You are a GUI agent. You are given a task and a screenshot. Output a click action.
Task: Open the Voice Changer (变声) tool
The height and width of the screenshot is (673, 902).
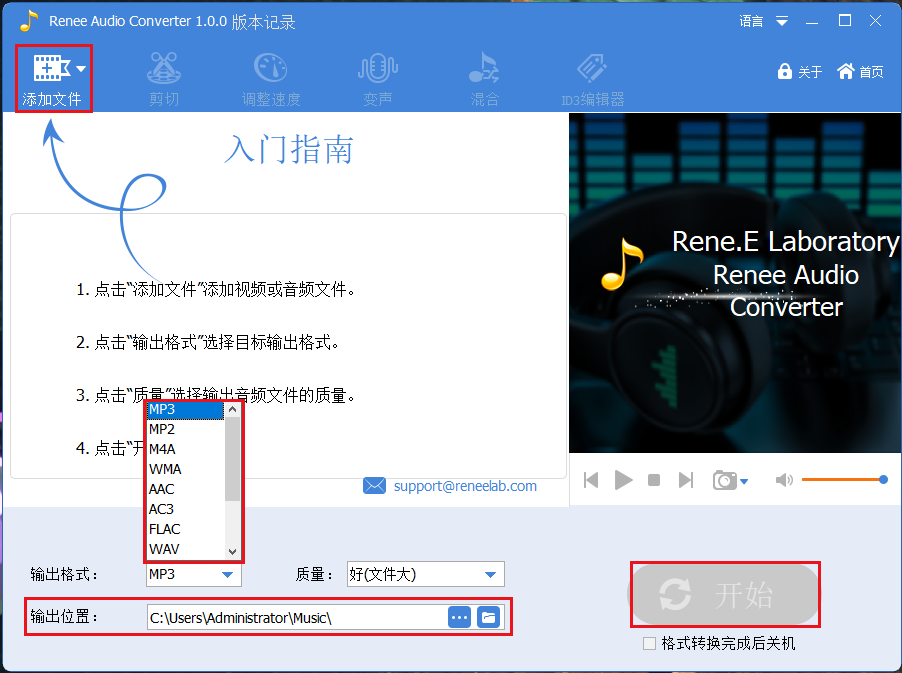[x=377, y=79]
